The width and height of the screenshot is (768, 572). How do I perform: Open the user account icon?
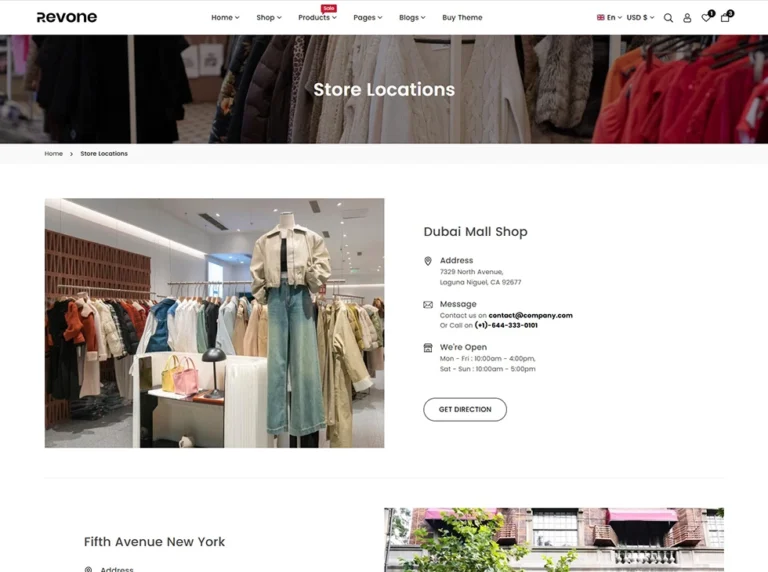tap(687, 18)
